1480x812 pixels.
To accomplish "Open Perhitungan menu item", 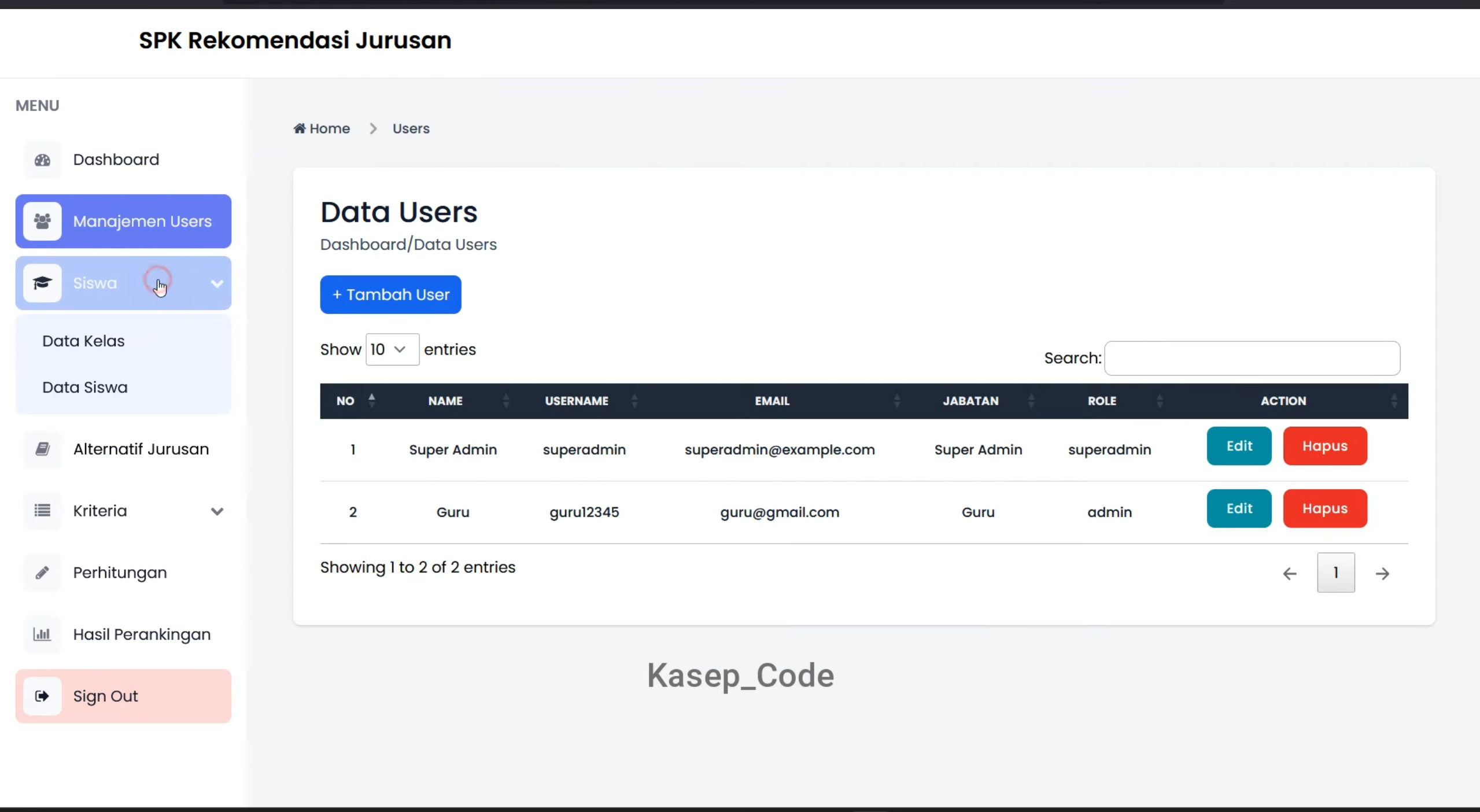I will pos(123,573).
